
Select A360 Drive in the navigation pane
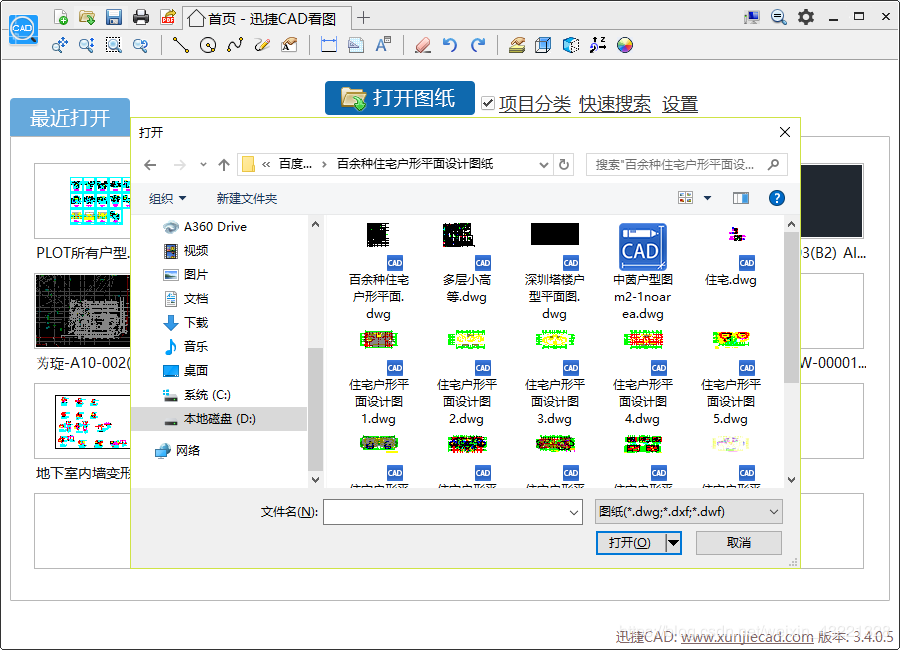click(x=205, y=227)
